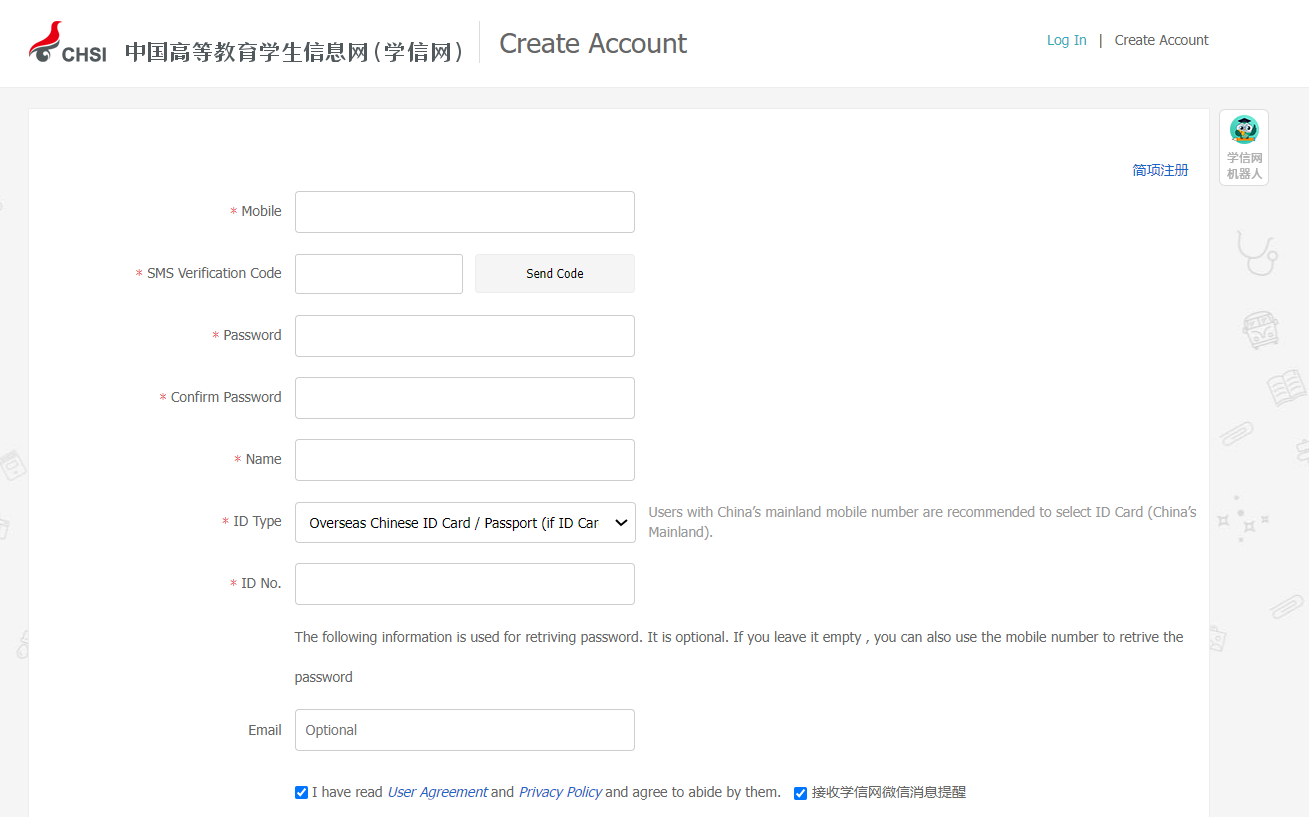
Task: Open the Privacy Policy
Action: tap(560, 791)
